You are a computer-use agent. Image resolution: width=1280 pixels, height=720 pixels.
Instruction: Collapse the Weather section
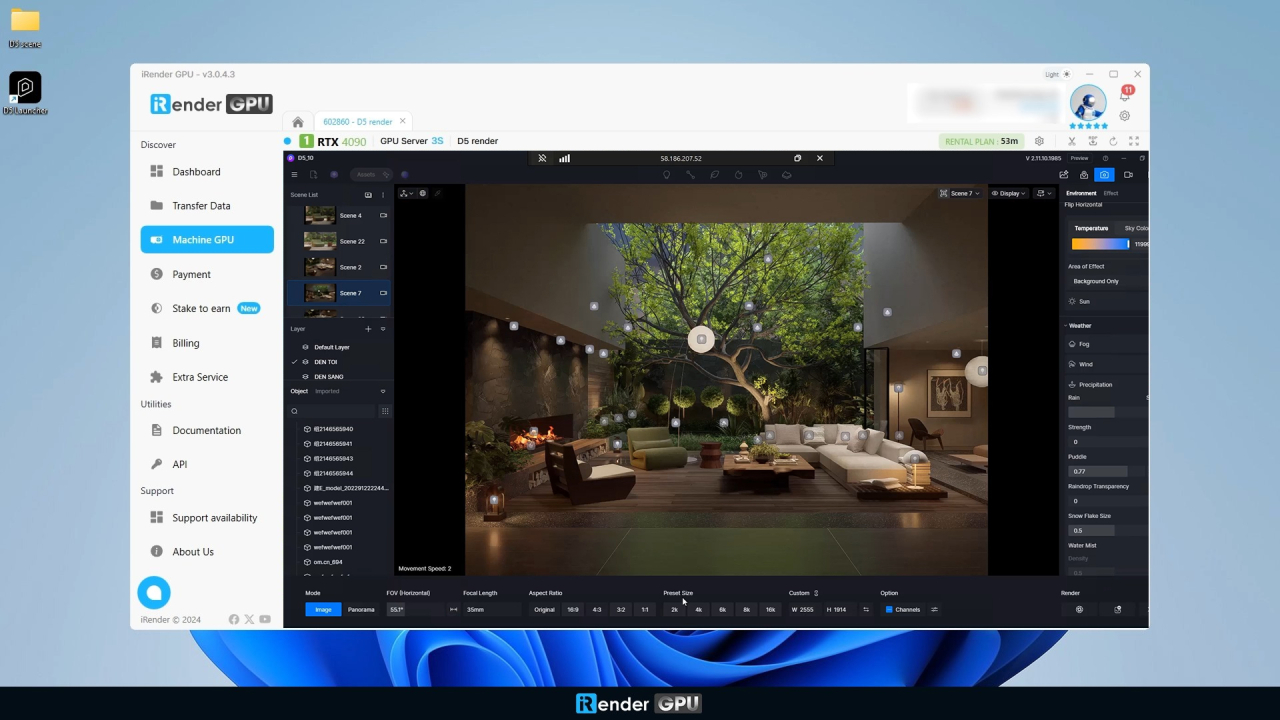click(1066, 326)
